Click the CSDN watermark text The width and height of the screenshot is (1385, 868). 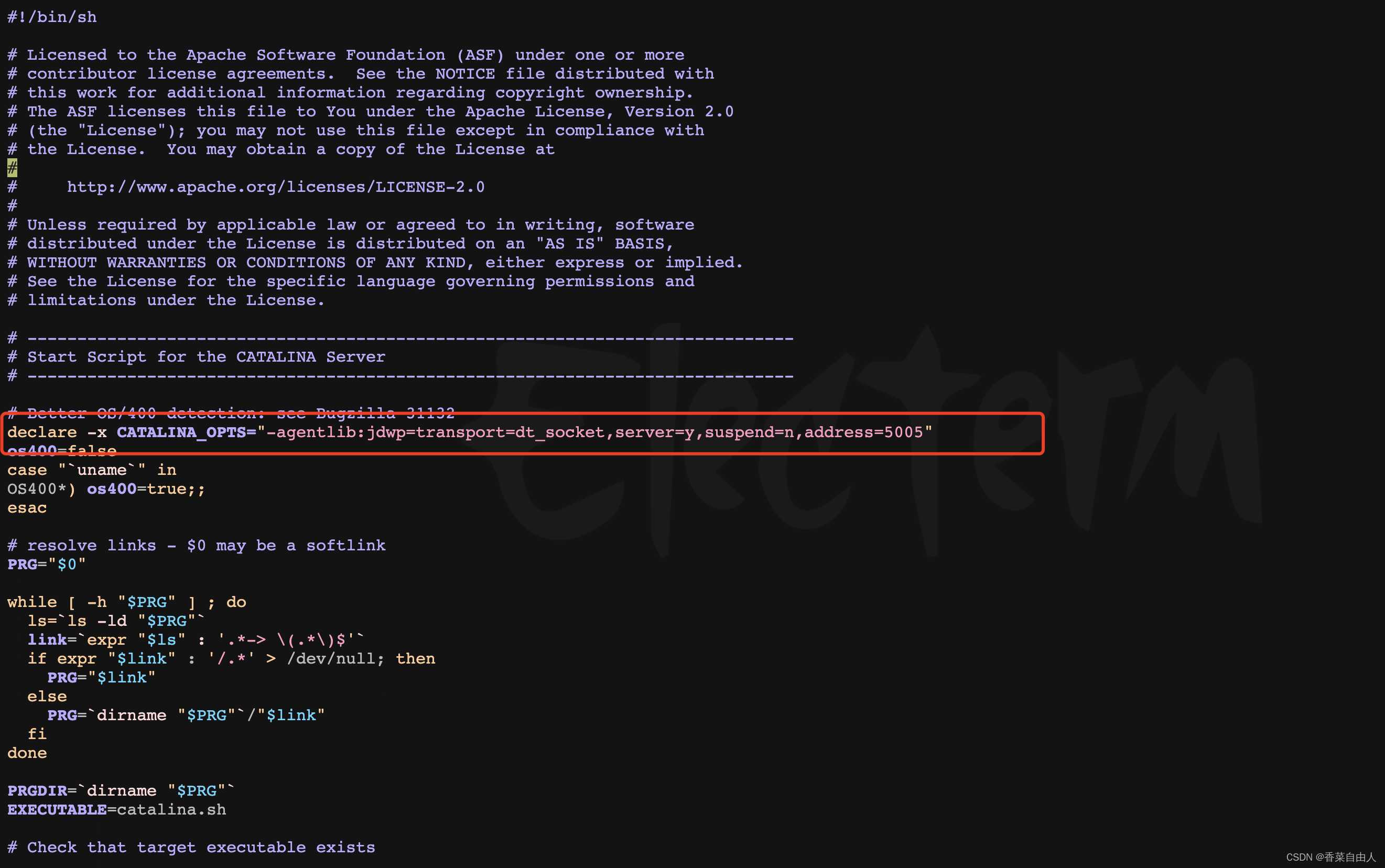1330,857
